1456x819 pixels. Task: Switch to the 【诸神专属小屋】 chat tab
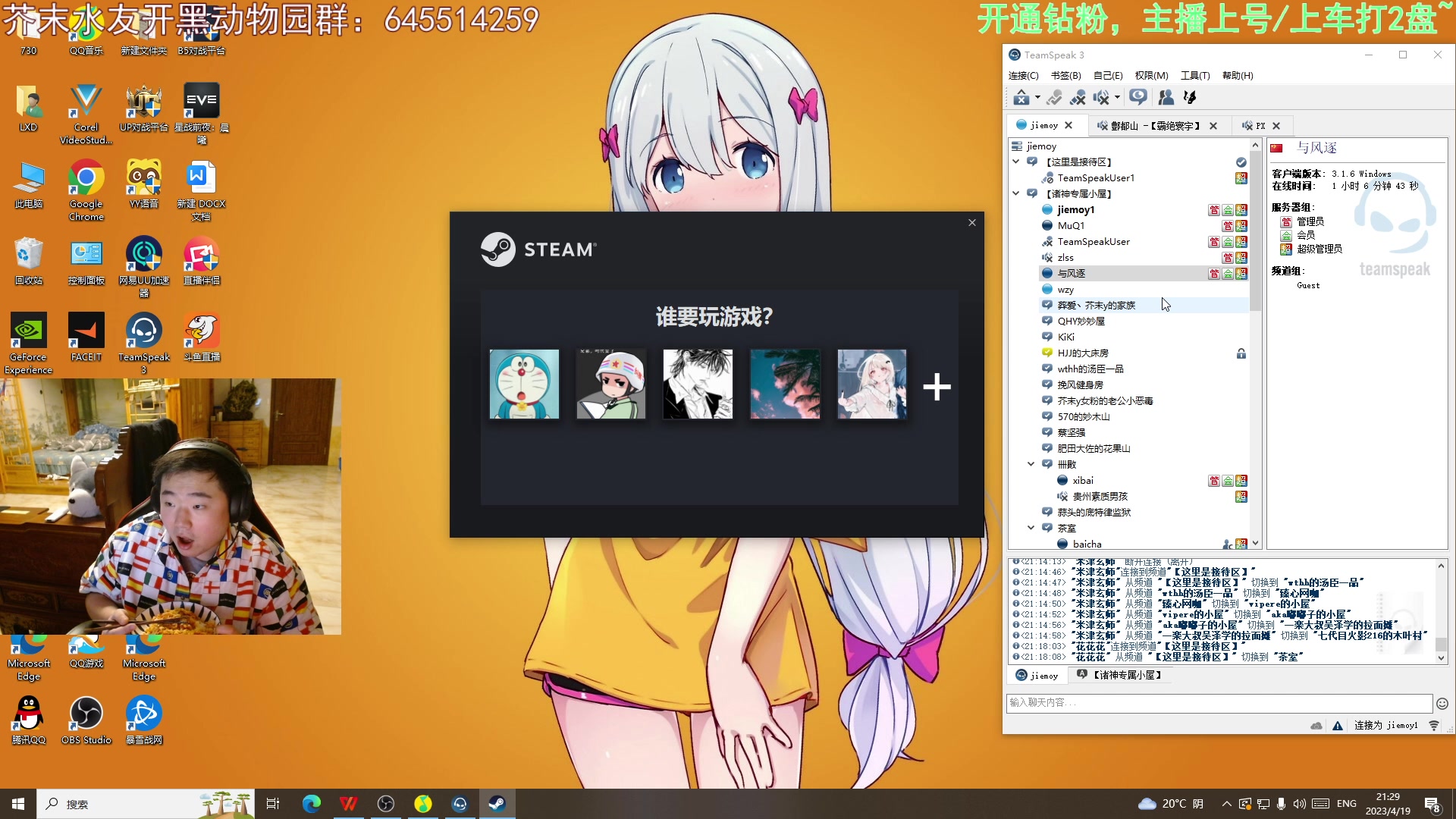(x=1119, y=675)
